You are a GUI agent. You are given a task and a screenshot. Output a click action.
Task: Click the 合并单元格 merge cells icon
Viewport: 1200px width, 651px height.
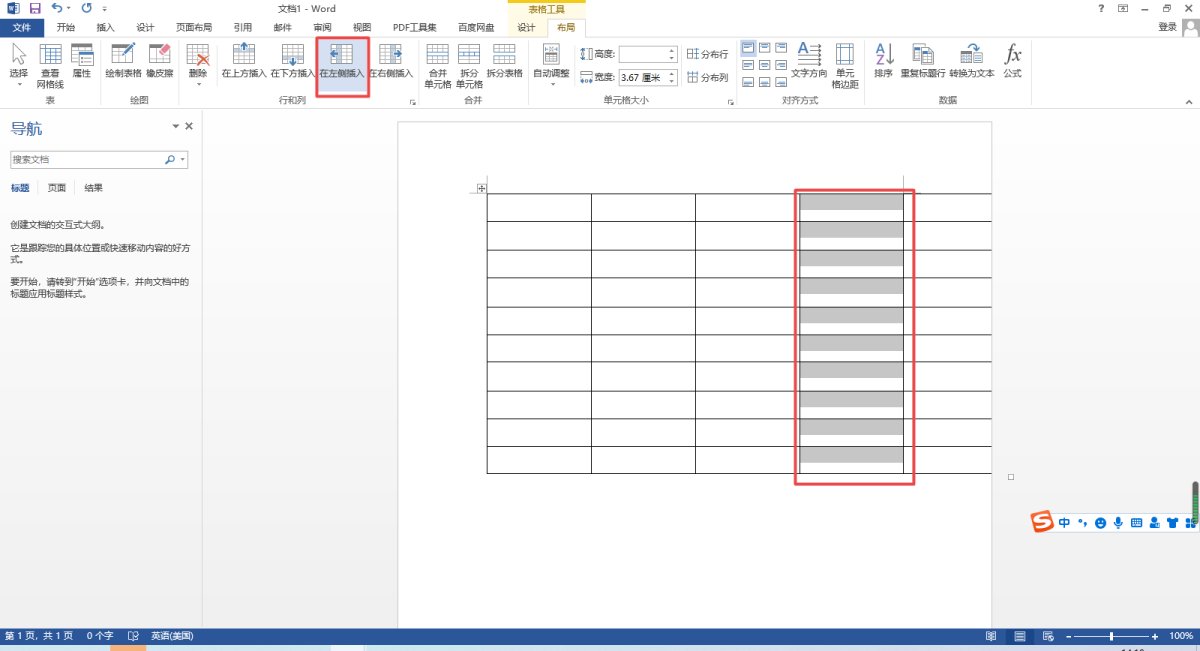437,56
